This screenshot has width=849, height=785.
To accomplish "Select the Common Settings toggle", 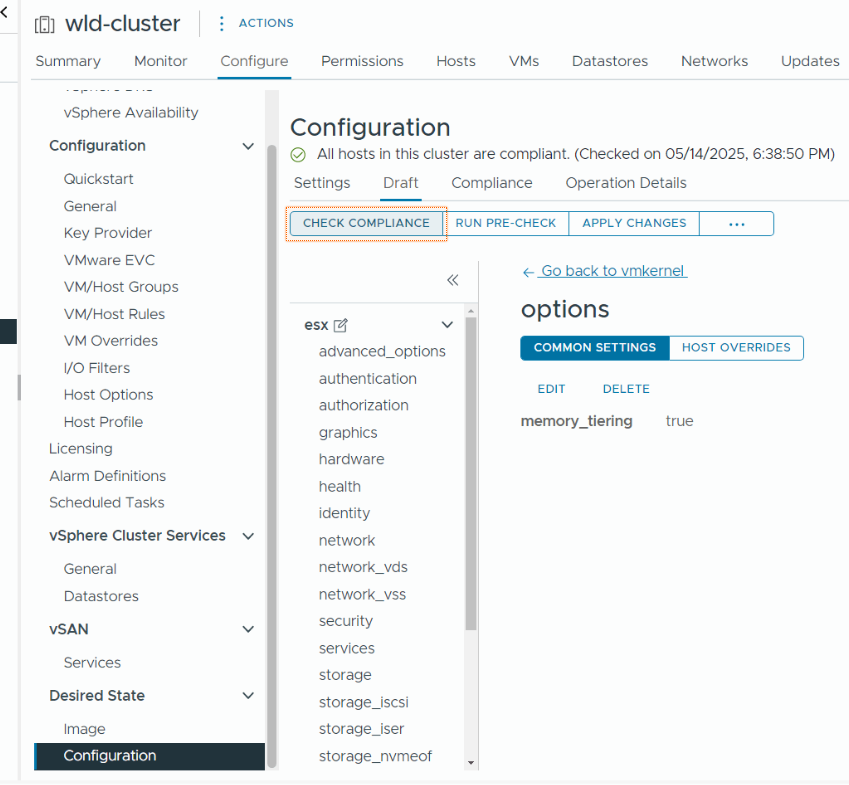I will [595, 348].
